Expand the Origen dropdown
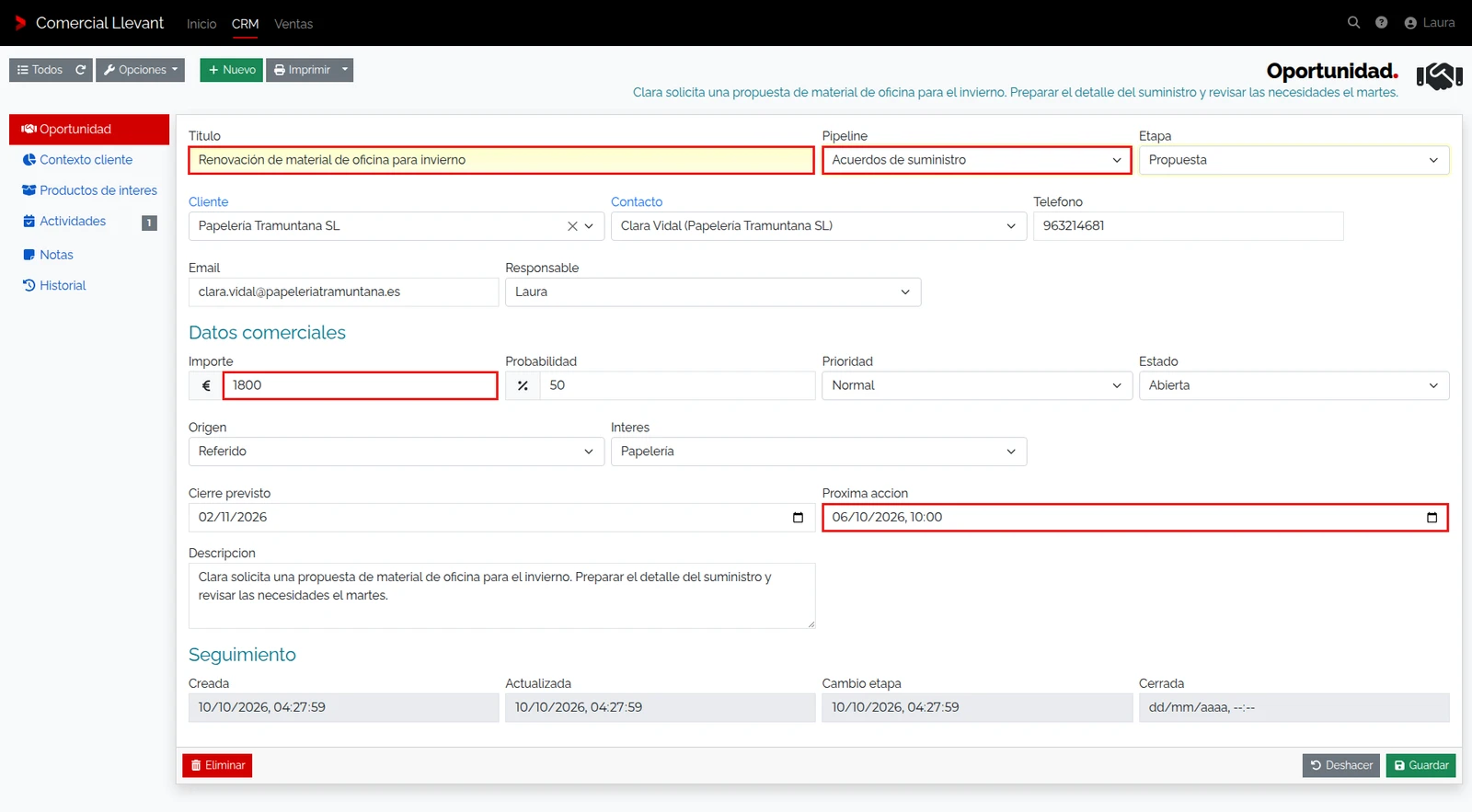The image size is (1472, 812). pos(397,452)
